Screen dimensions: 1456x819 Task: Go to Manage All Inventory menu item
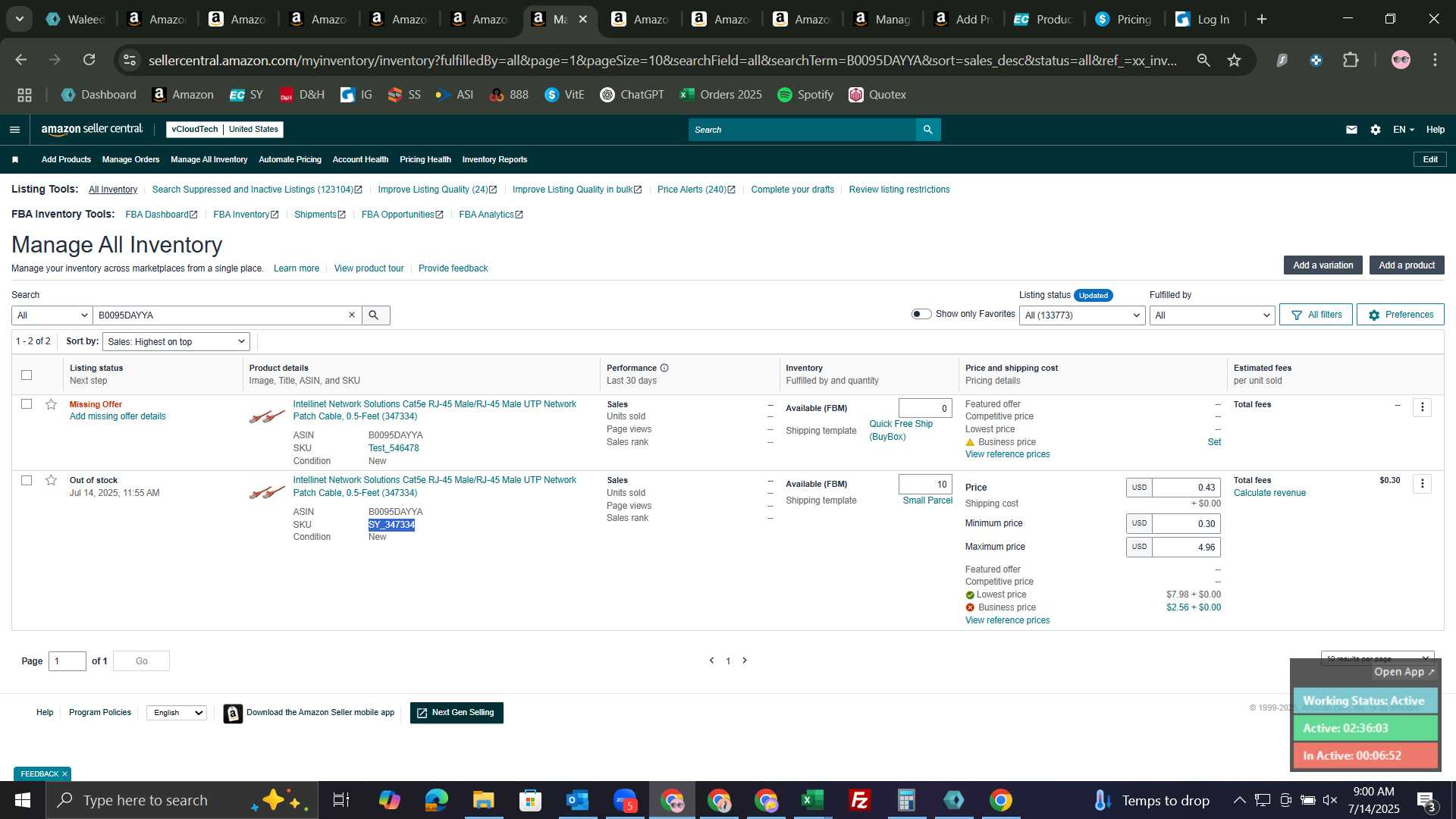(x=209, y=159)
